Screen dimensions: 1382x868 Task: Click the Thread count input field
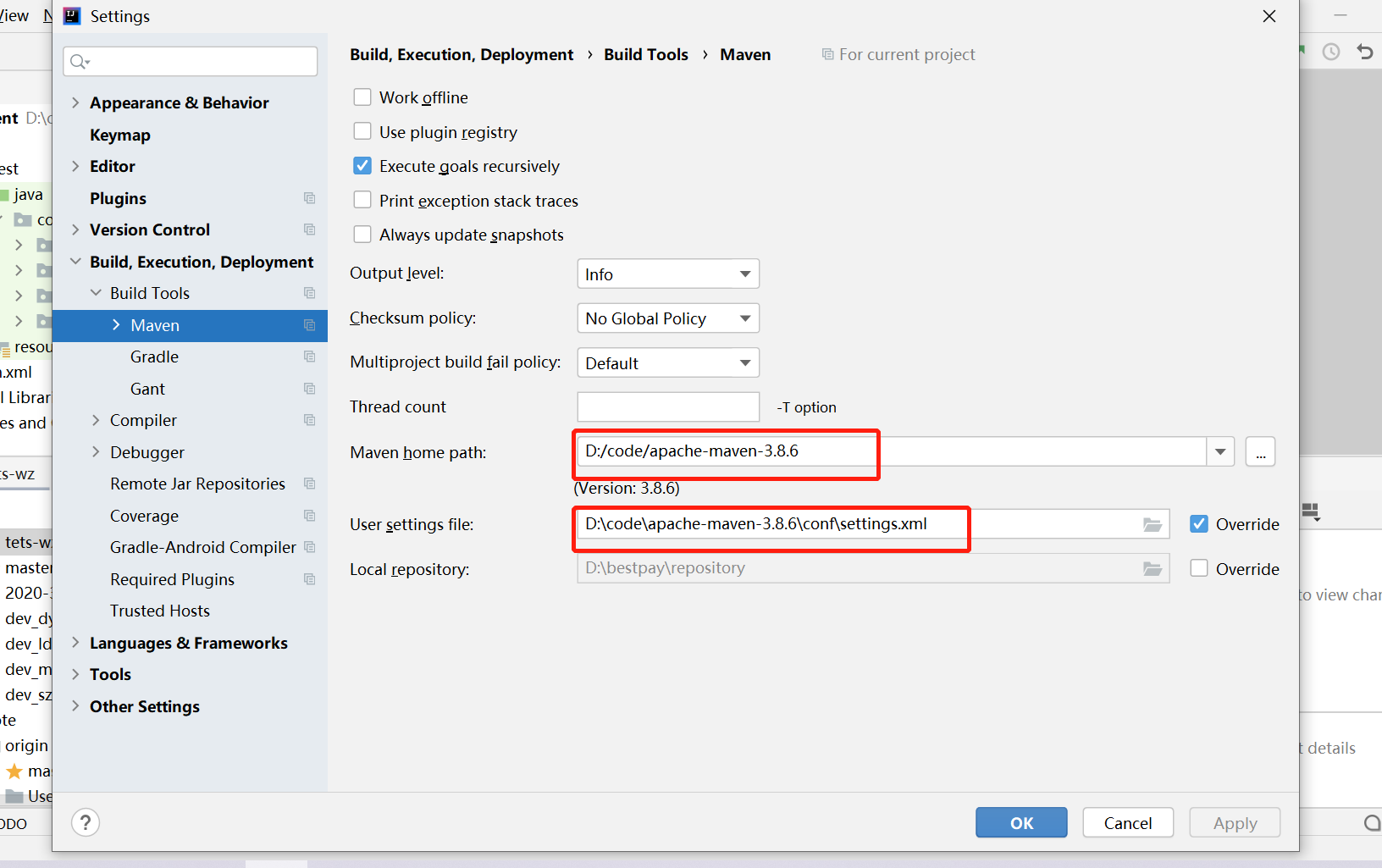pos(667,407)
